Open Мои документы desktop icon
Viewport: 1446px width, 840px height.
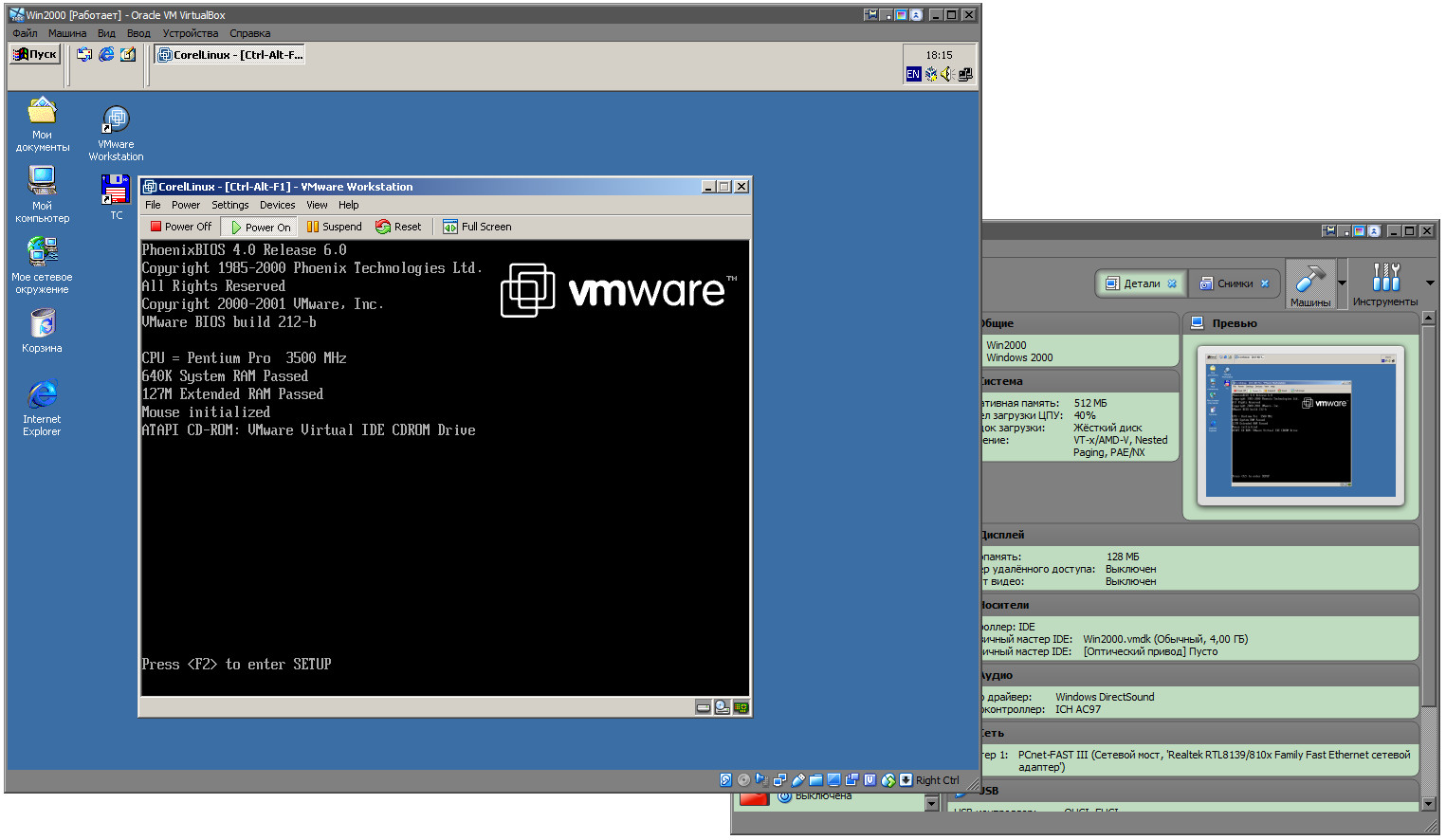point(42,125)
